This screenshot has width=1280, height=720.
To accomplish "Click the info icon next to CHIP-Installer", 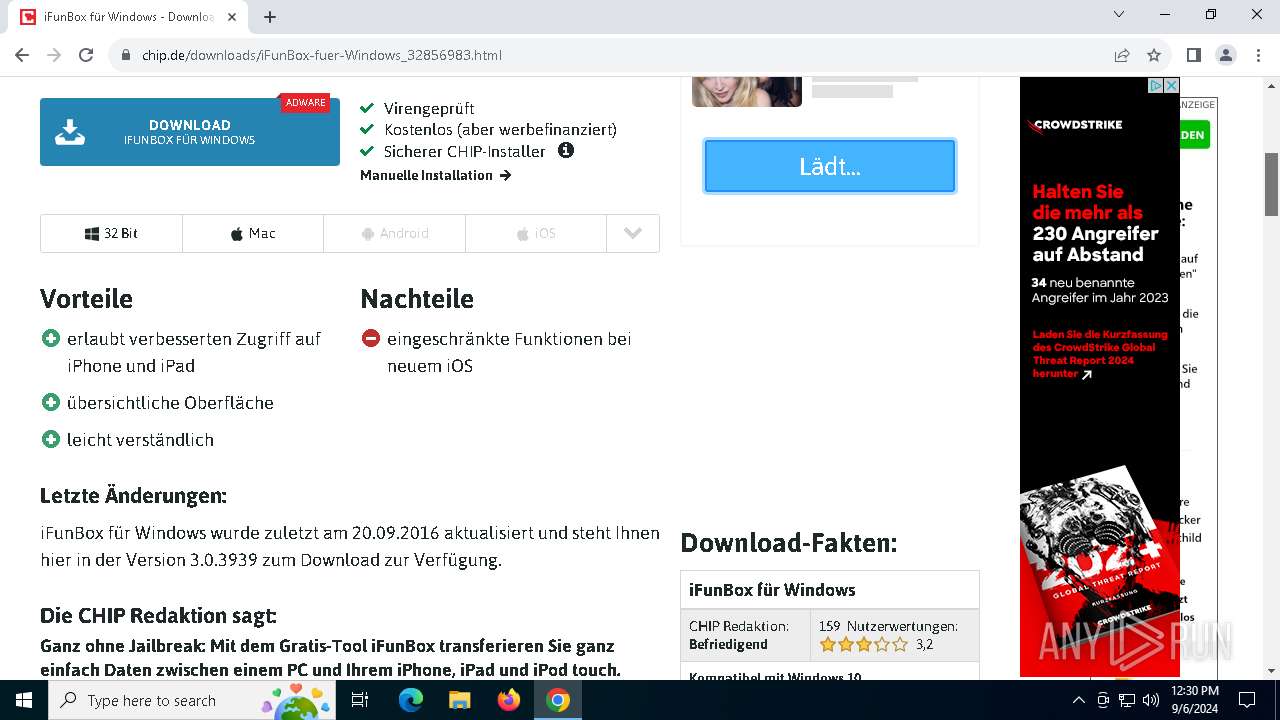I will 566,151.
